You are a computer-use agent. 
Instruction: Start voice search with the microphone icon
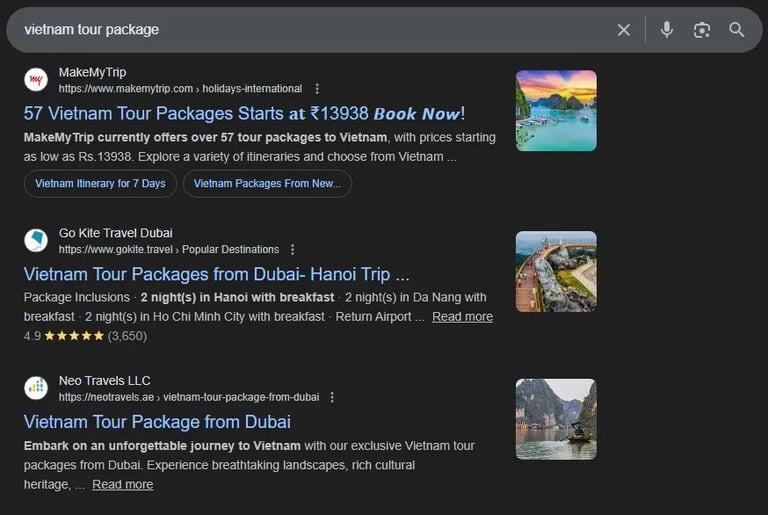[667, 30]
